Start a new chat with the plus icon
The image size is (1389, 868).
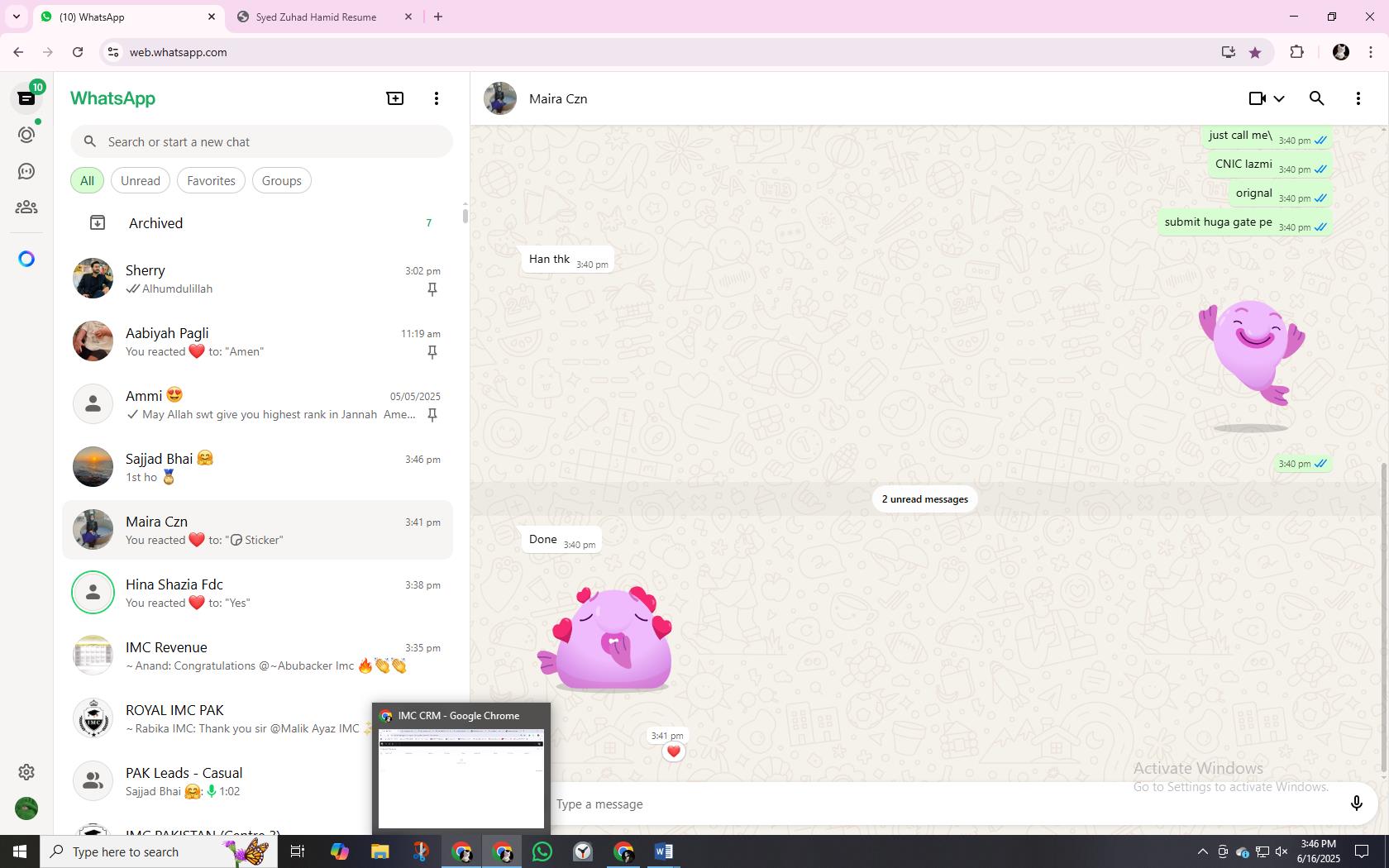[x=395, y=98]
